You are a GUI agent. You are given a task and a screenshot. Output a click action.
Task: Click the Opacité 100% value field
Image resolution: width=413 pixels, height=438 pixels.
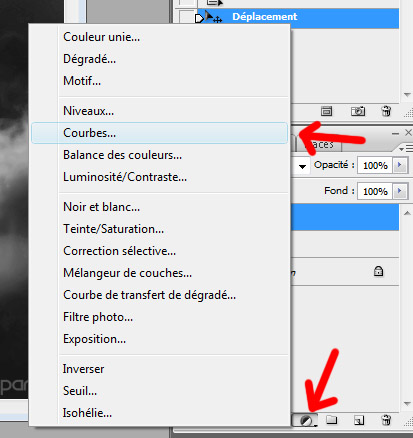pyautogui.click(x=375, y=165)
